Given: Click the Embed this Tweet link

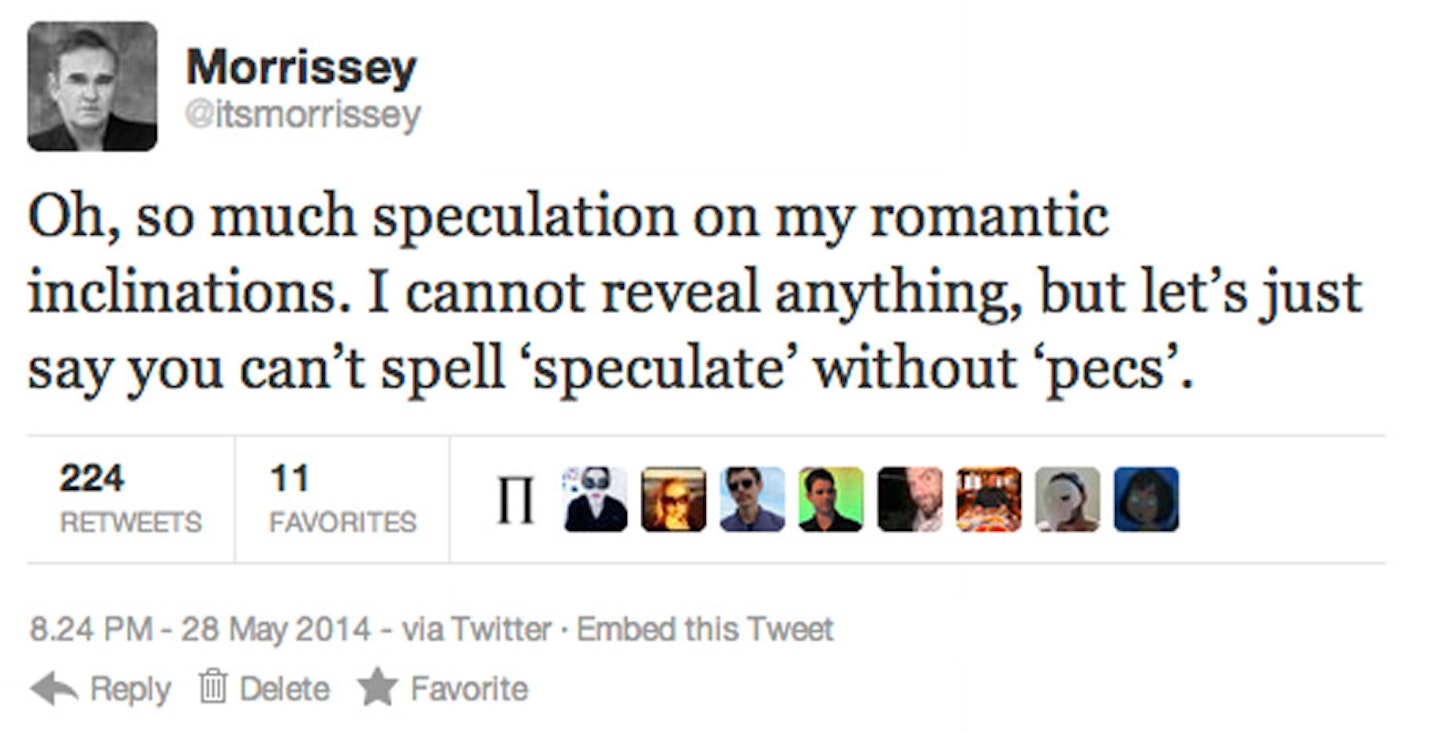Looking at the screenshot, I should [x=706, y=630].
